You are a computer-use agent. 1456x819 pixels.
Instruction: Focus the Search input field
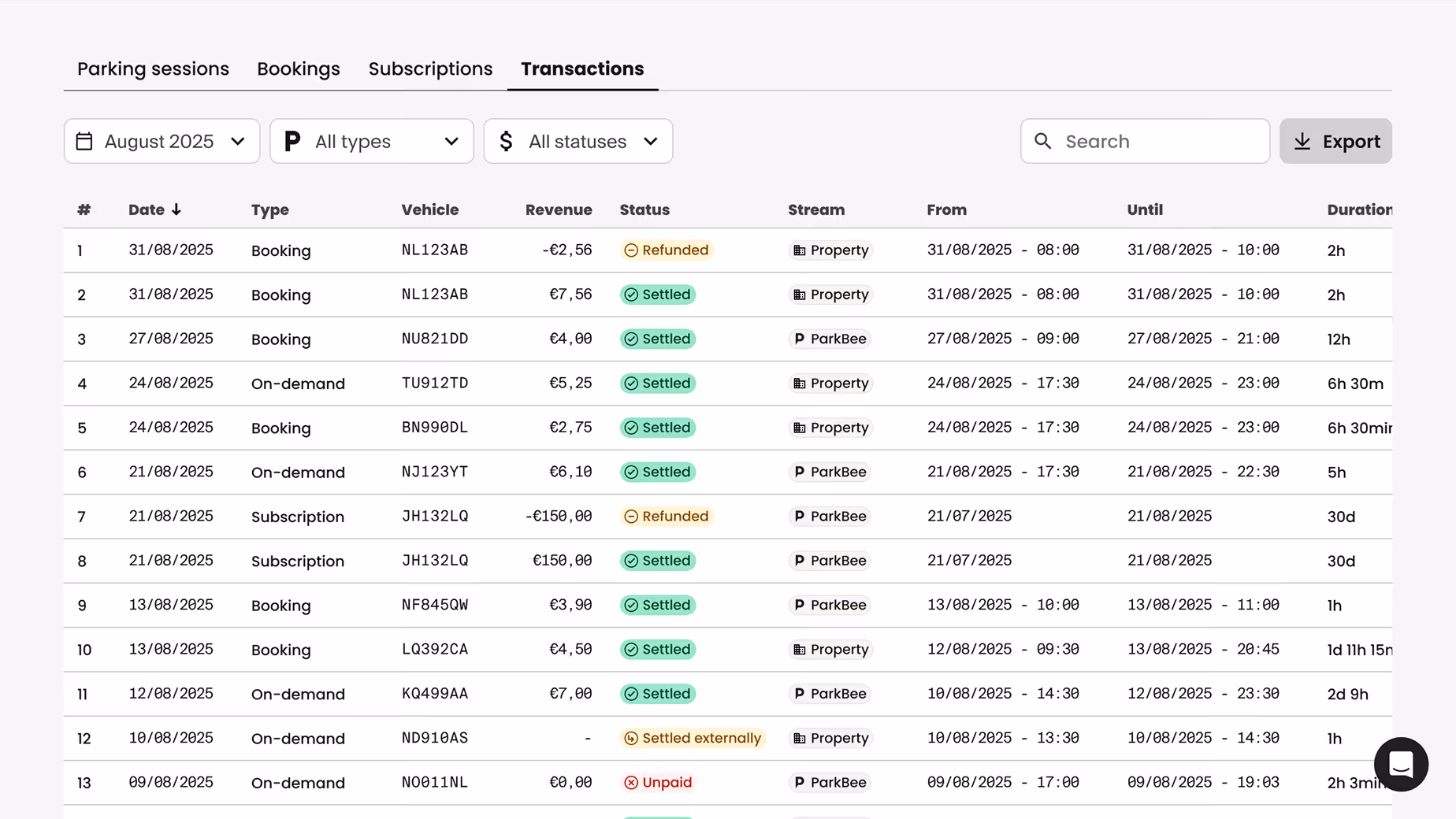click(1145, 141)
